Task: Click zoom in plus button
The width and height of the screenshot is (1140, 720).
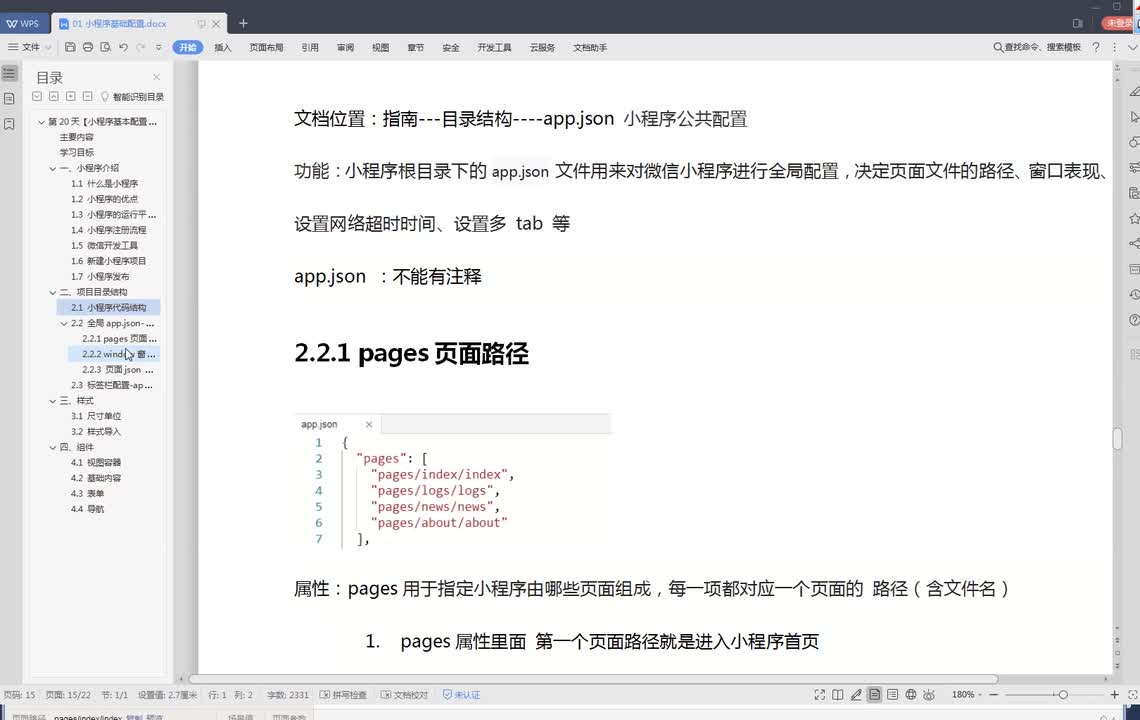Action: pos(1114,695)
